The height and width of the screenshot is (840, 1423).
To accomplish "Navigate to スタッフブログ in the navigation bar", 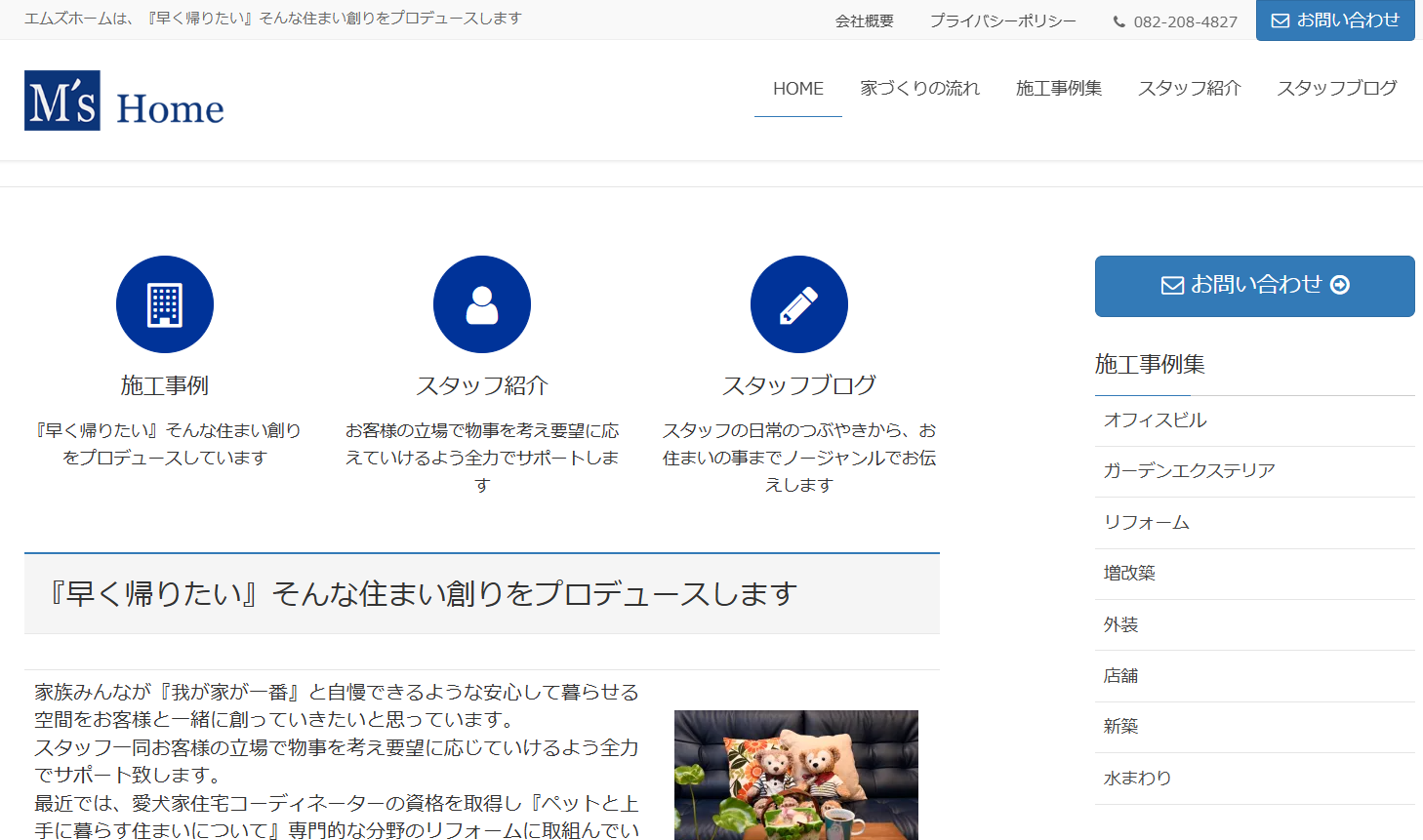I will tap(1335, 88).
